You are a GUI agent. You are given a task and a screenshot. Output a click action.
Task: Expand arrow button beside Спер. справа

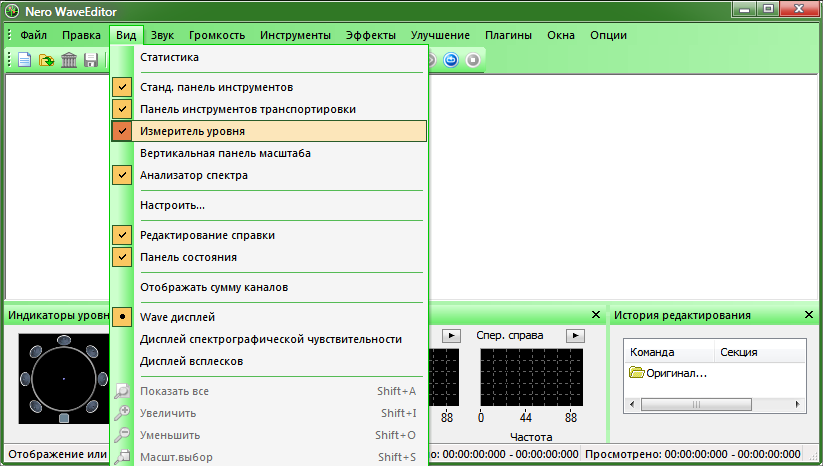click(x=574, y=335)
